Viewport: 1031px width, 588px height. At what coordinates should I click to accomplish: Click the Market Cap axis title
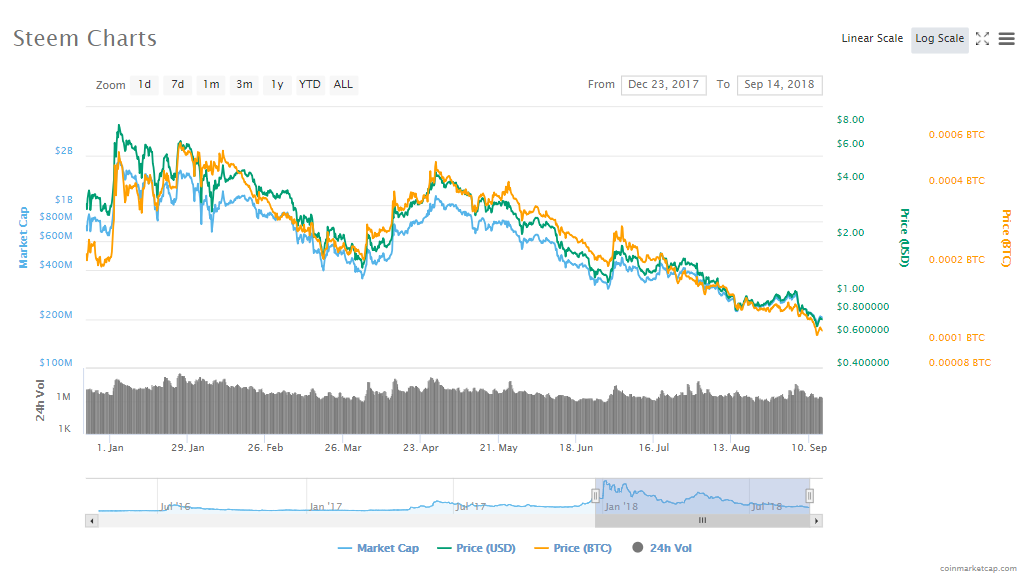tap(24, 237)
